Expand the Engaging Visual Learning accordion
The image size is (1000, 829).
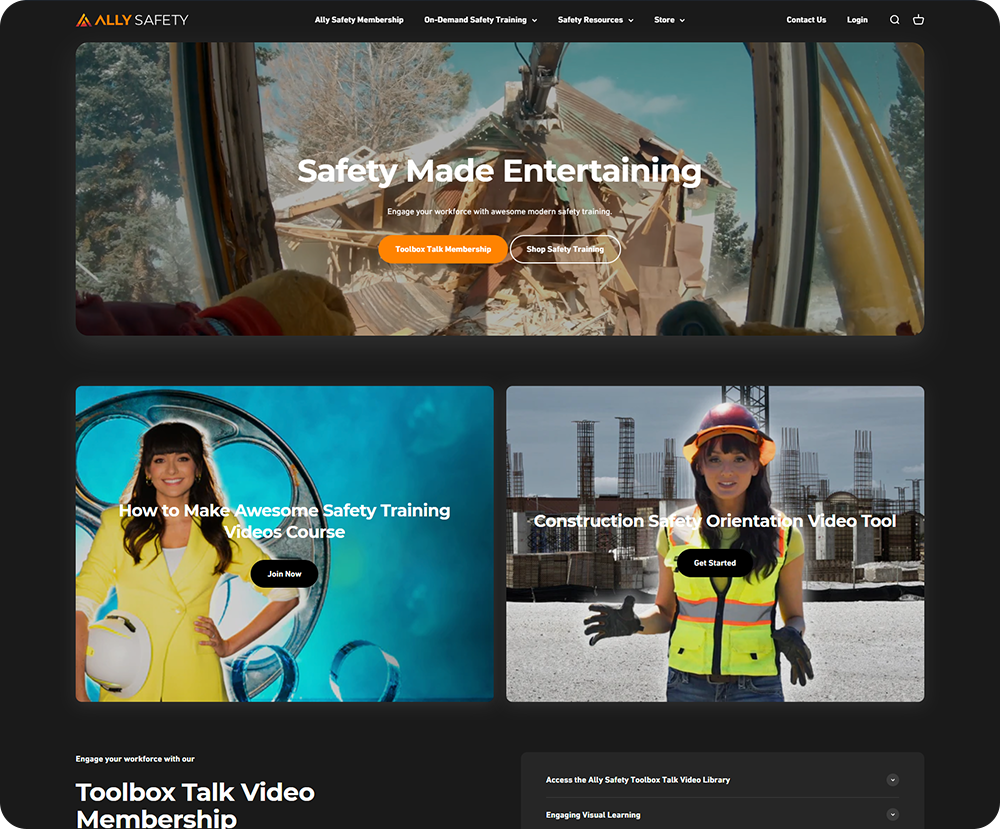click(723, 815)
